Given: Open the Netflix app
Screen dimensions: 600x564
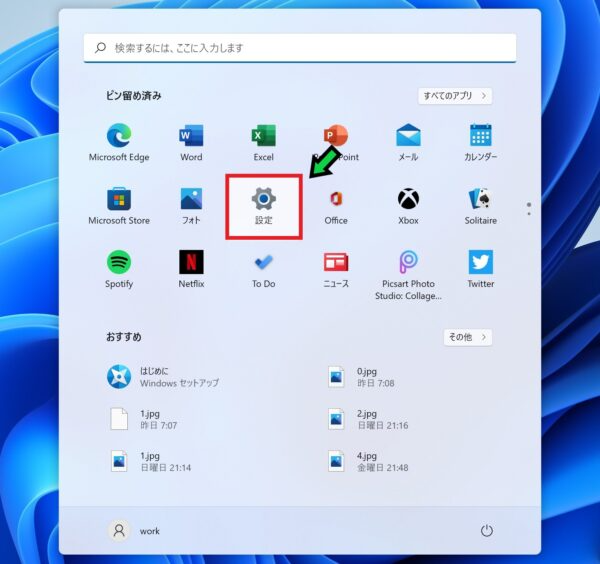Looking at the screenshot, I should pyautogui.click(x=191, y=269).
